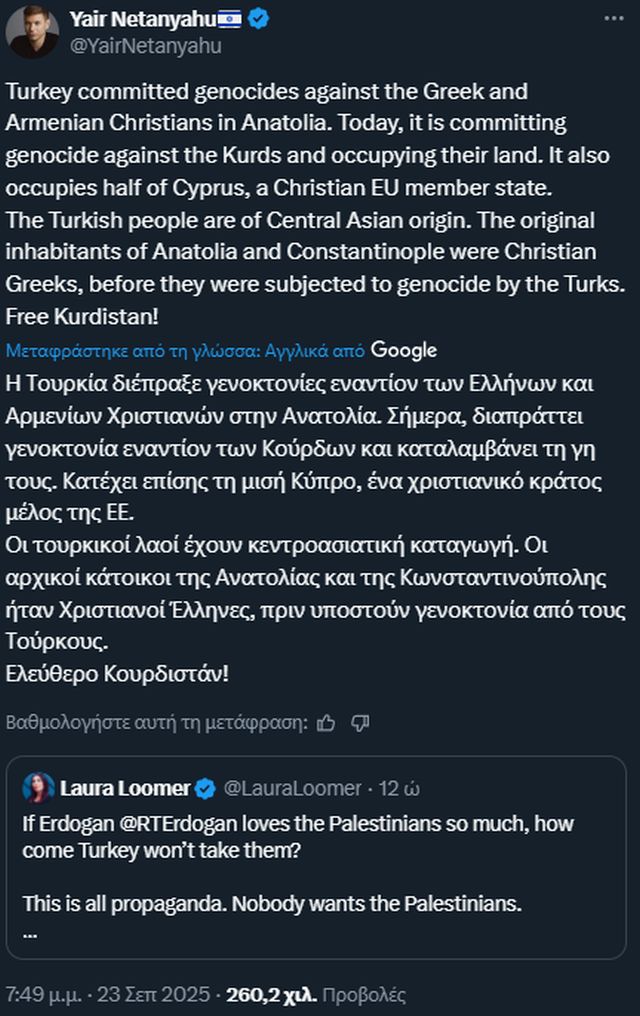Rate the translation with thumbs down
This screenshot has height=1016, width=640.
[x=361, y=722]
